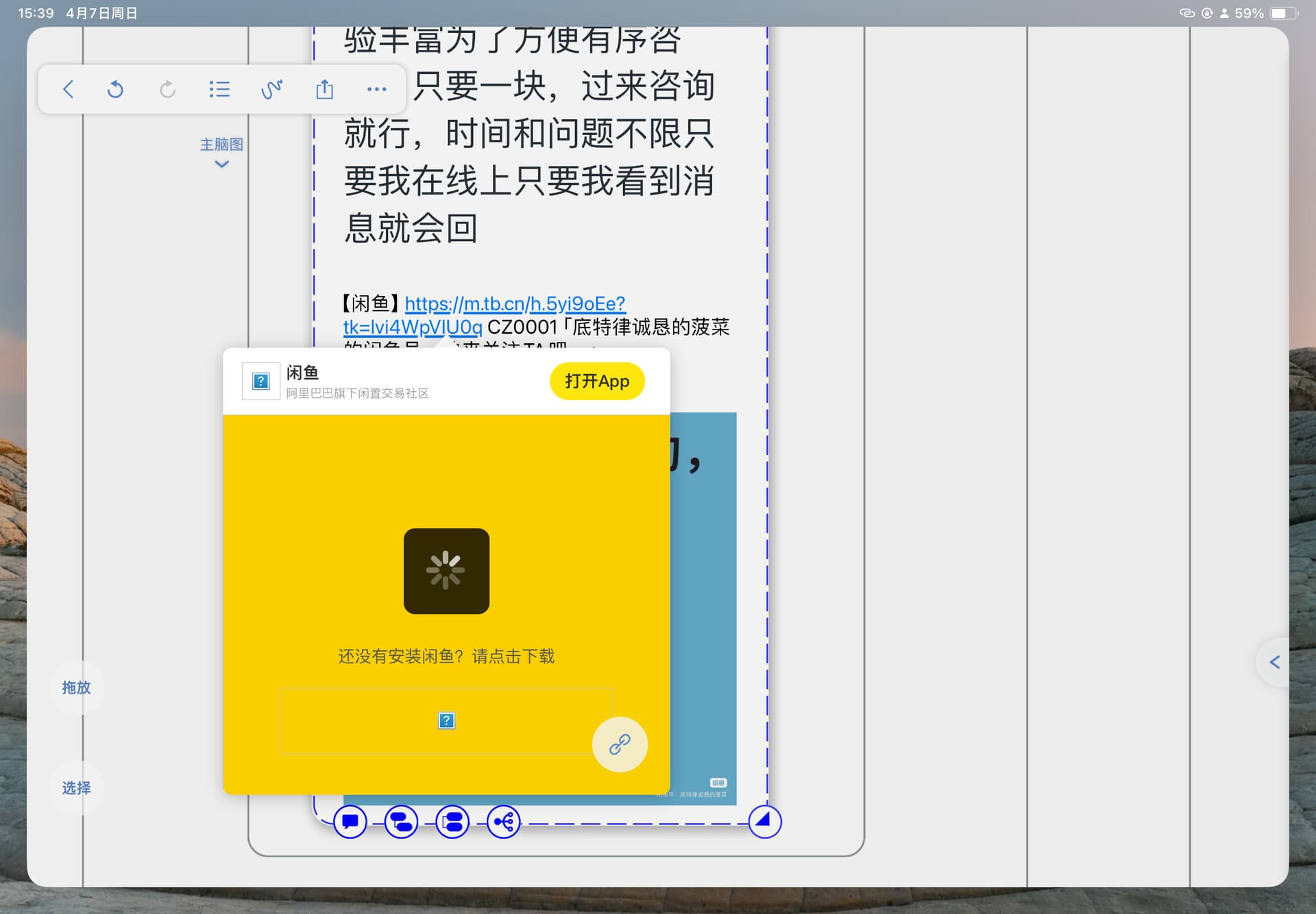This screenshot has height=914, width=1316.
Task: Tap the 拖放 mode button
Action: pyautogui.click(x=76, y=687)
